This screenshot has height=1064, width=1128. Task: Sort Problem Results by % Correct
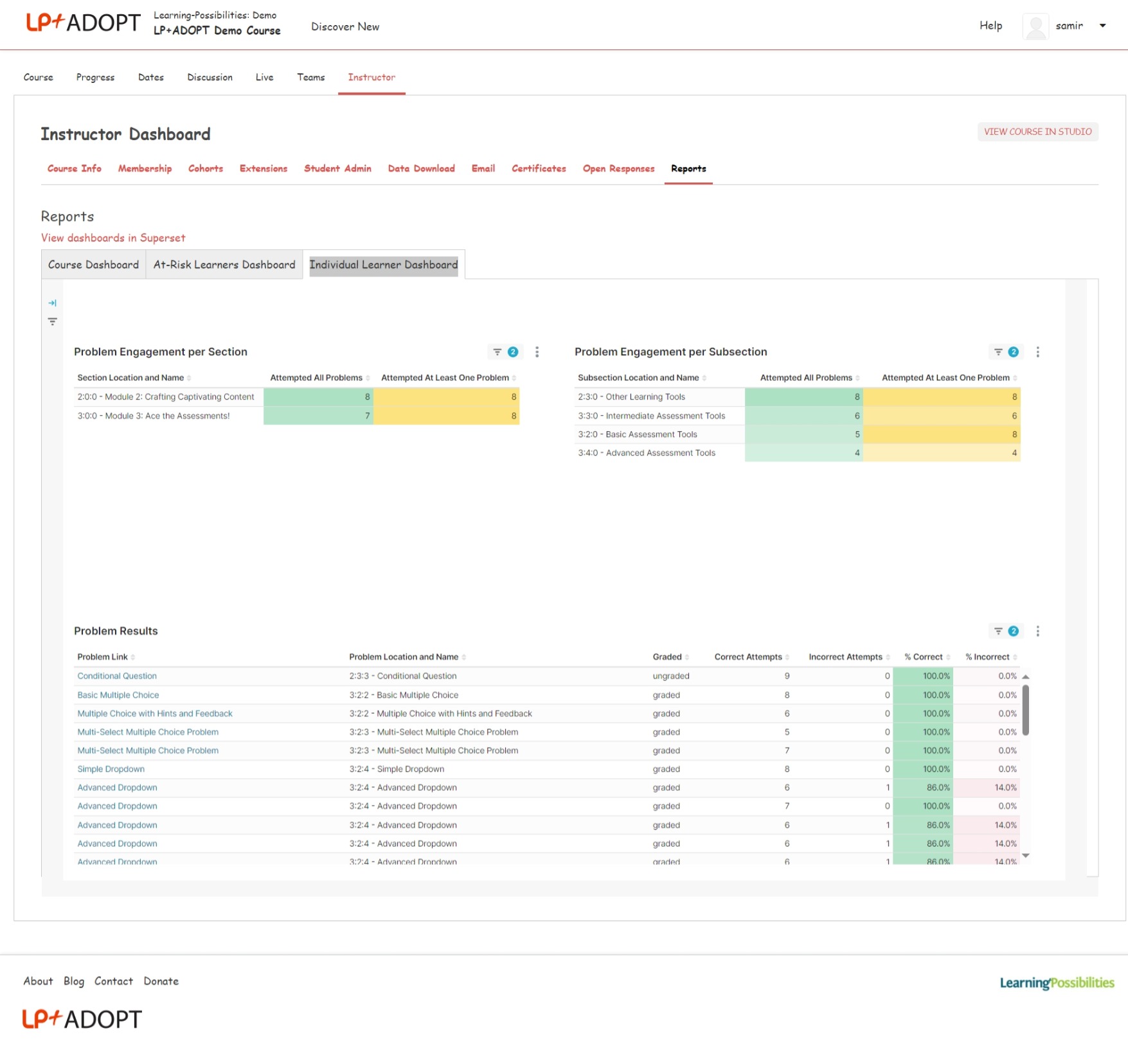click(x=927, y=657)
